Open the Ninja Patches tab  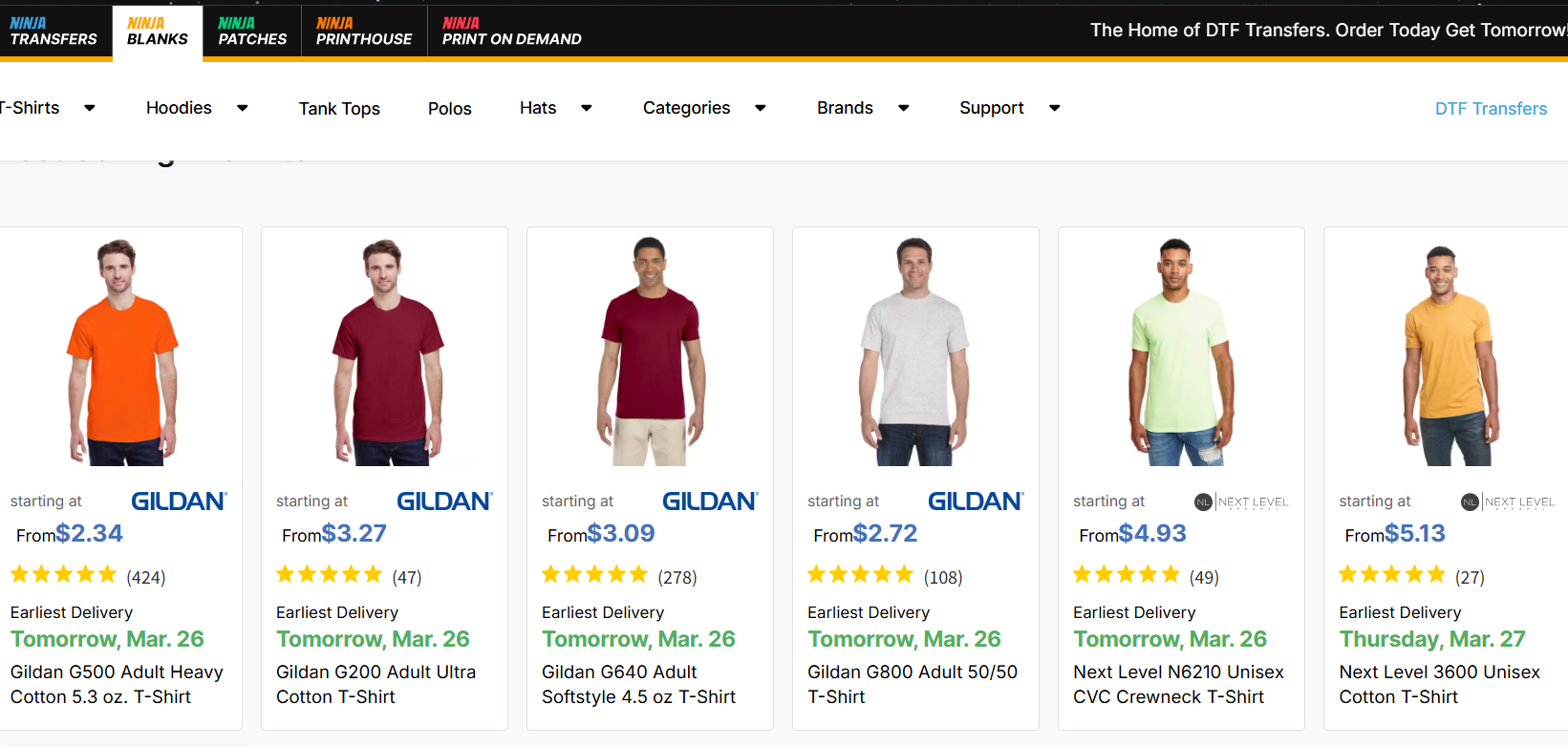(252, 32)
